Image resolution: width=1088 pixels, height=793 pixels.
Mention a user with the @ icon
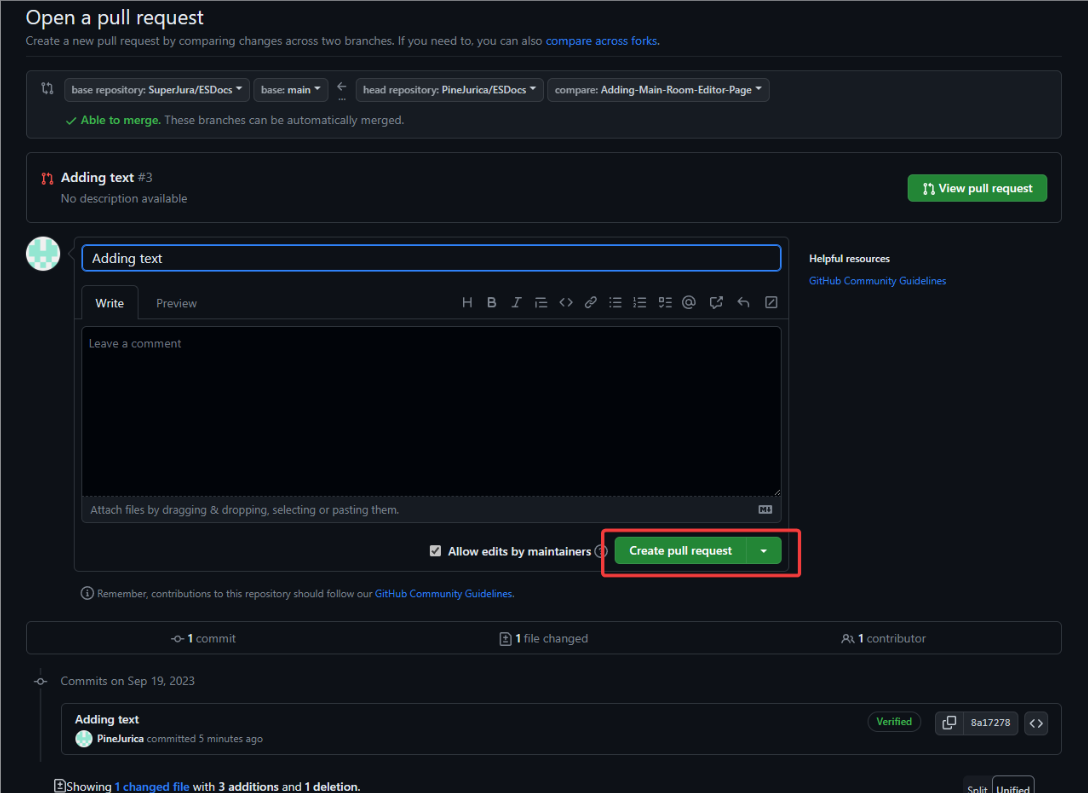689,303
